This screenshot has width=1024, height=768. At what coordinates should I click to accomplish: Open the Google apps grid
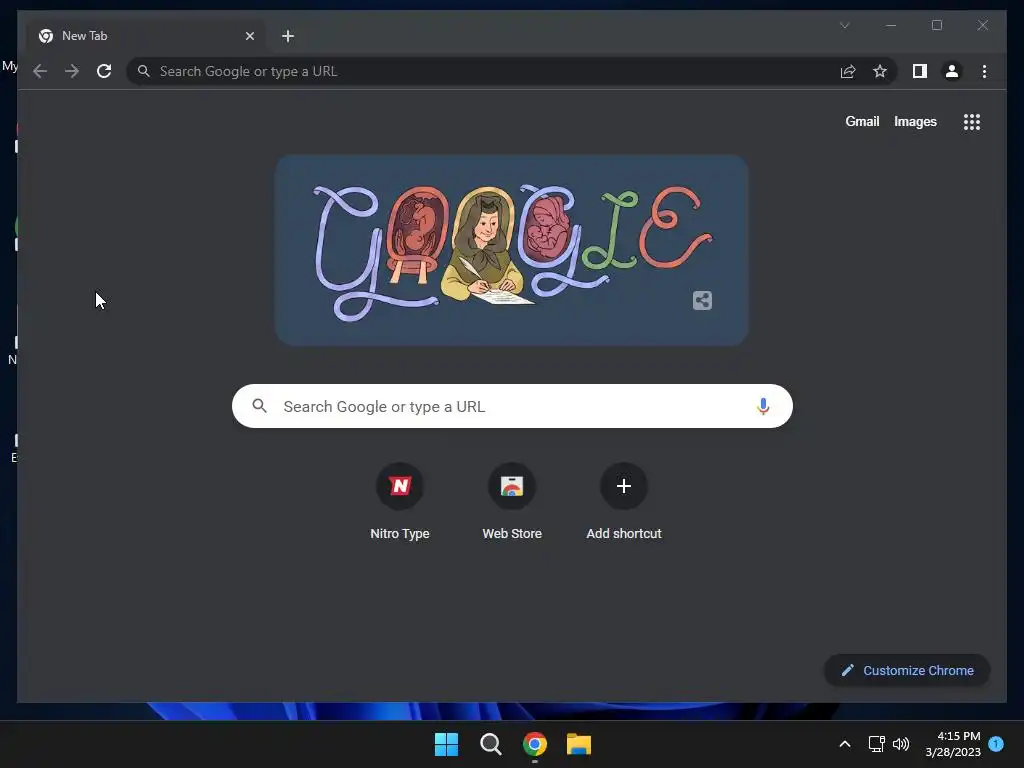click(x=972, y=121)
